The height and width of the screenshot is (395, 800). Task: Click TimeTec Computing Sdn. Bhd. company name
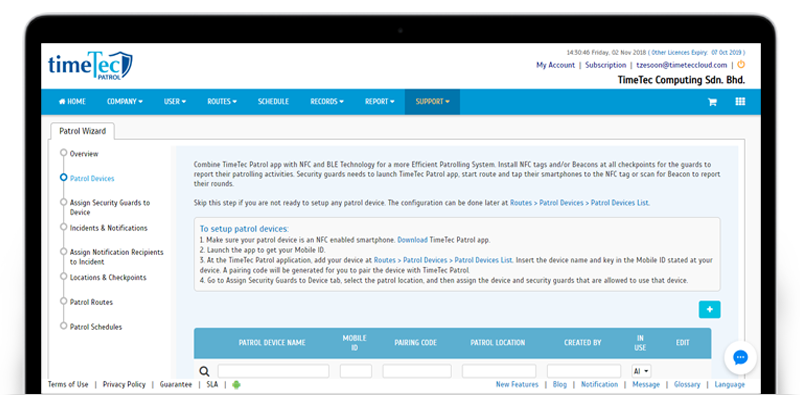point(681,80)
